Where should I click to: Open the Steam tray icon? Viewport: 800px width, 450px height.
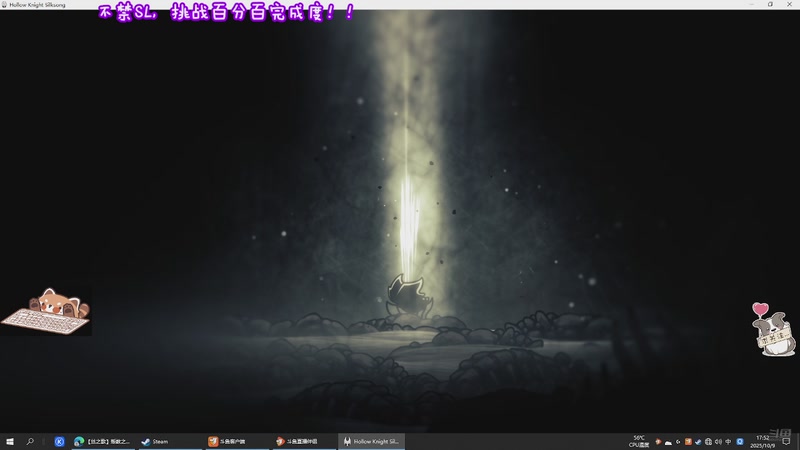point(698,442)
